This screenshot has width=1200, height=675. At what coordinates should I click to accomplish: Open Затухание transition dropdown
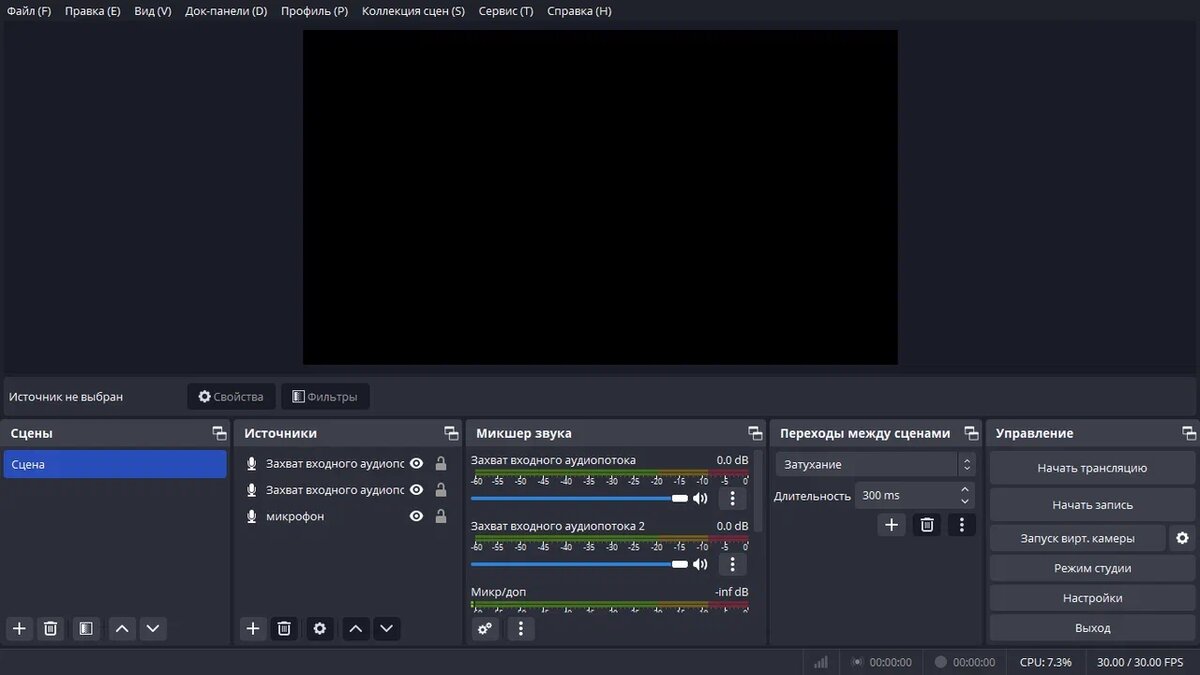[875, 464]
